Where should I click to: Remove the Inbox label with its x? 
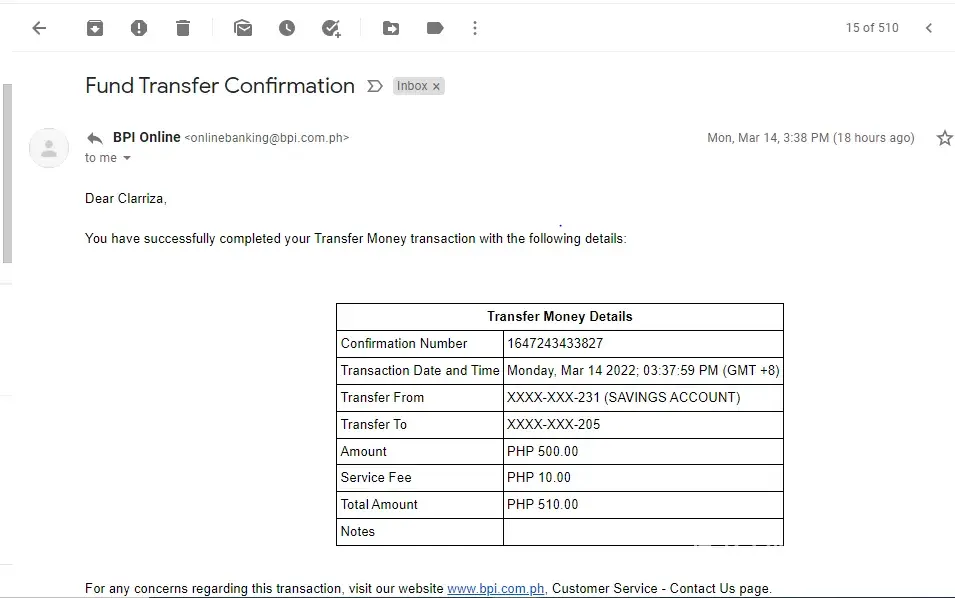437,87
